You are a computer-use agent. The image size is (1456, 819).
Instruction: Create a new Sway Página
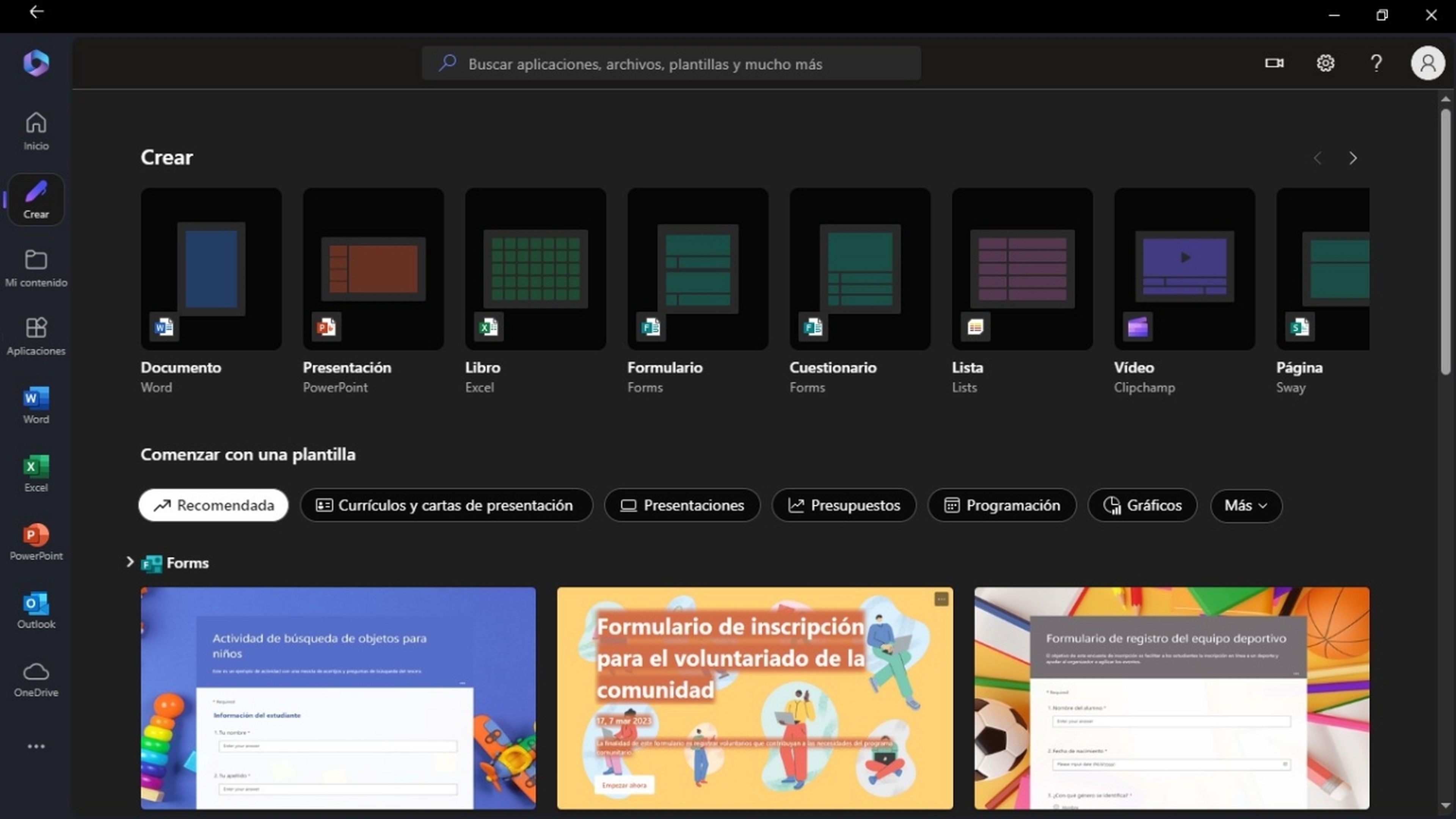pos(1323,268)
